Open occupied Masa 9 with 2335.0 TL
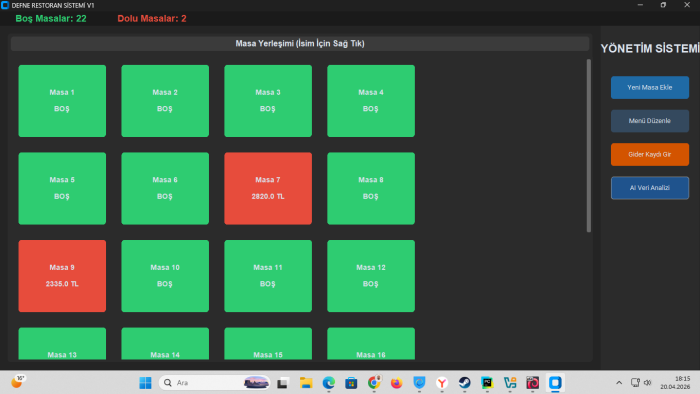 [x=62, y=276]
